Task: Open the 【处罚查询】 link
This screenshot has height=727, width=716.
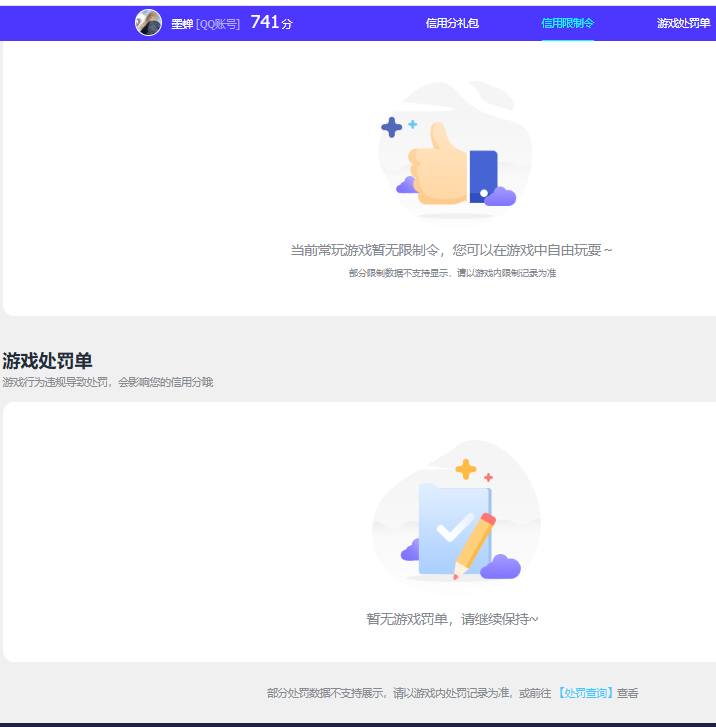Action: (x=584, y=693)
